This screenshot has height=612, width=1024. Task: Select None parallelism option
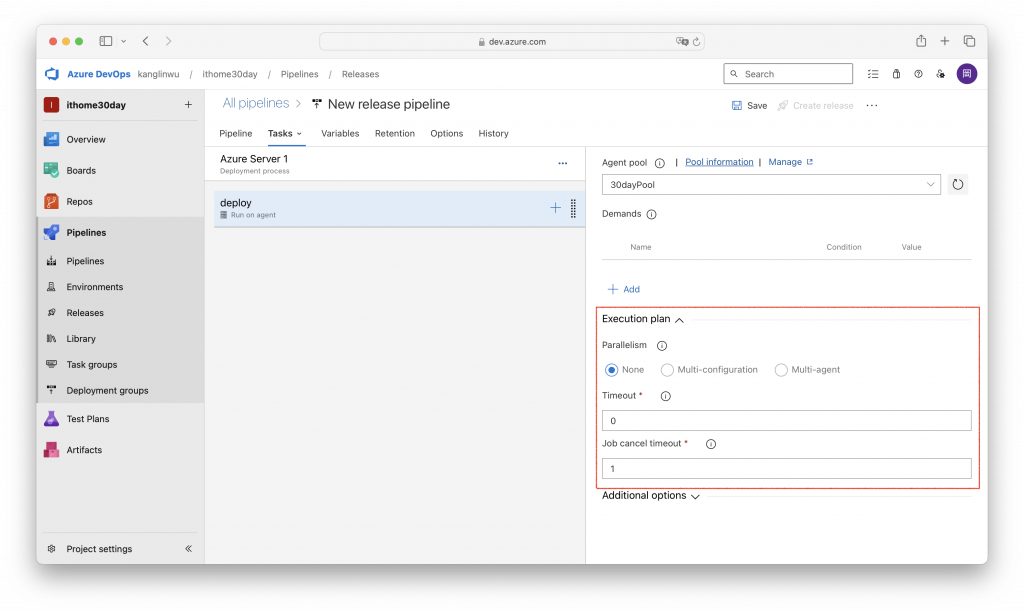tap(611, 370)
